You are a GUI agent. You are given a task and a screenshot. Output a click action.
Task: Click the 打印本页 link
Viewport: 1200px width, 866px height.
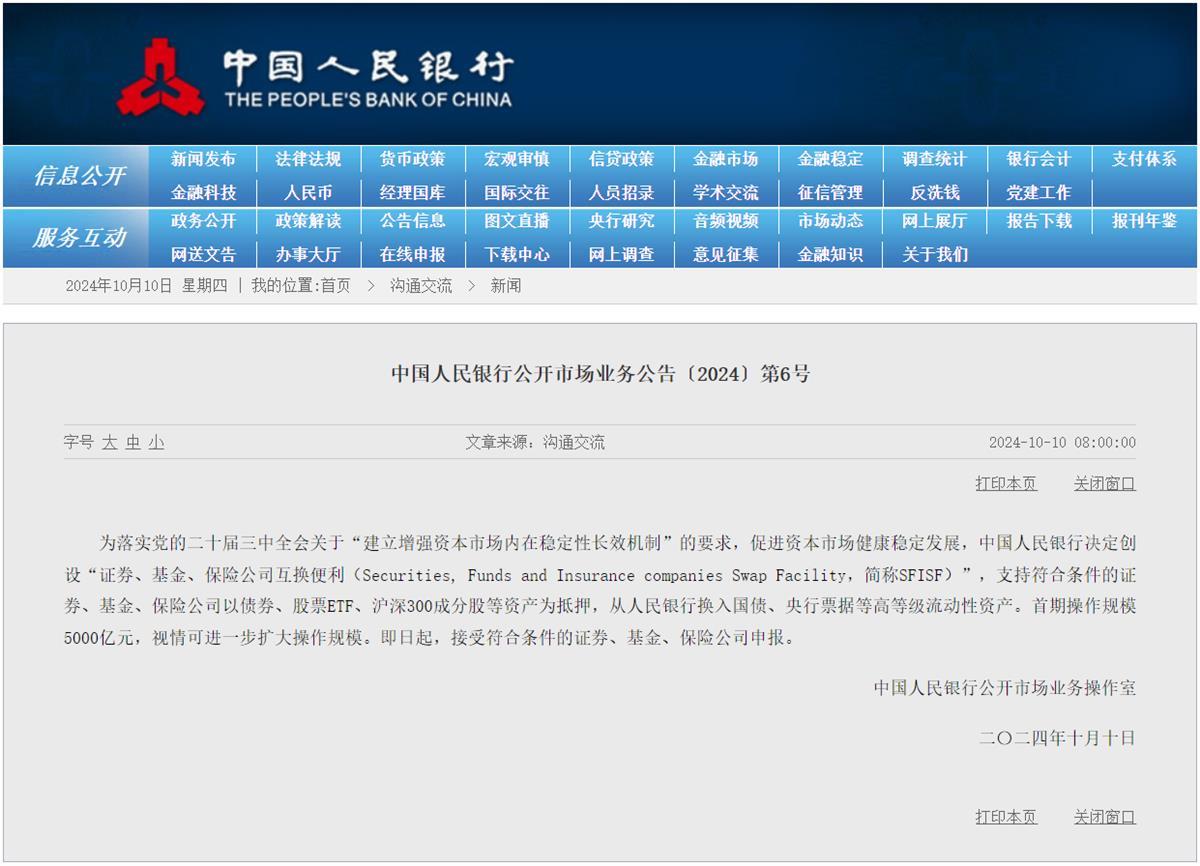(1005, 483)
